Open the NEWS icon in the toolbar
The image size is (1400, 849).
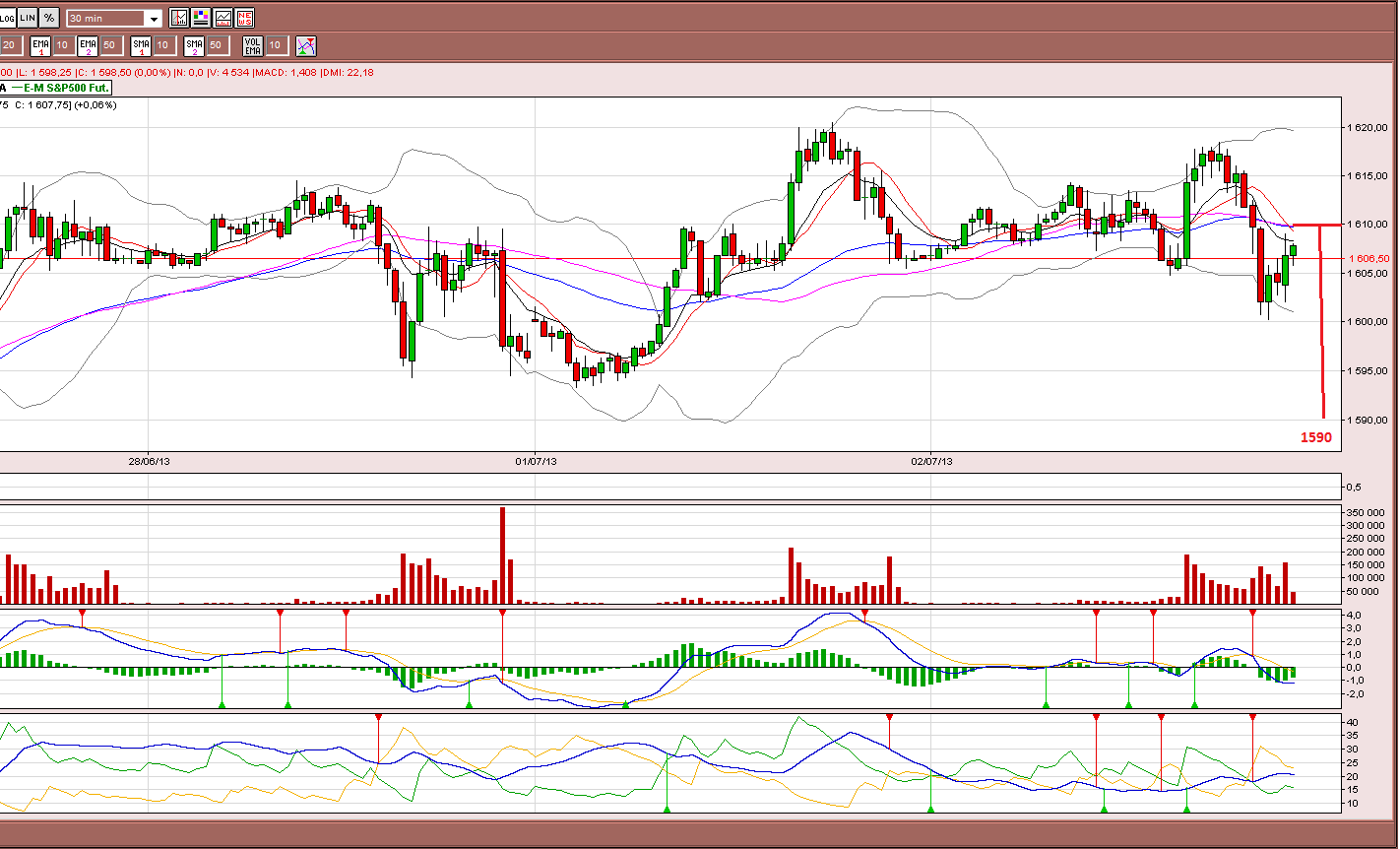pyautogui.click(x=244, y=18)
